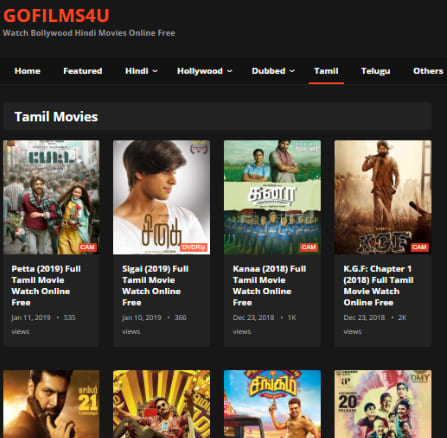Open the Petta movie poster
Viewport: 447px width, 438px height.
click(x=51, y=197)
